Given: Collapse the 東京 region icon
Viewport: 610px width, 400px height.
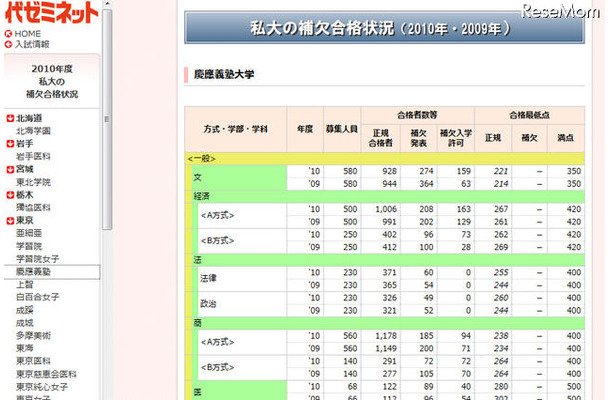Looking at the screenshot, I should (11, 221).
